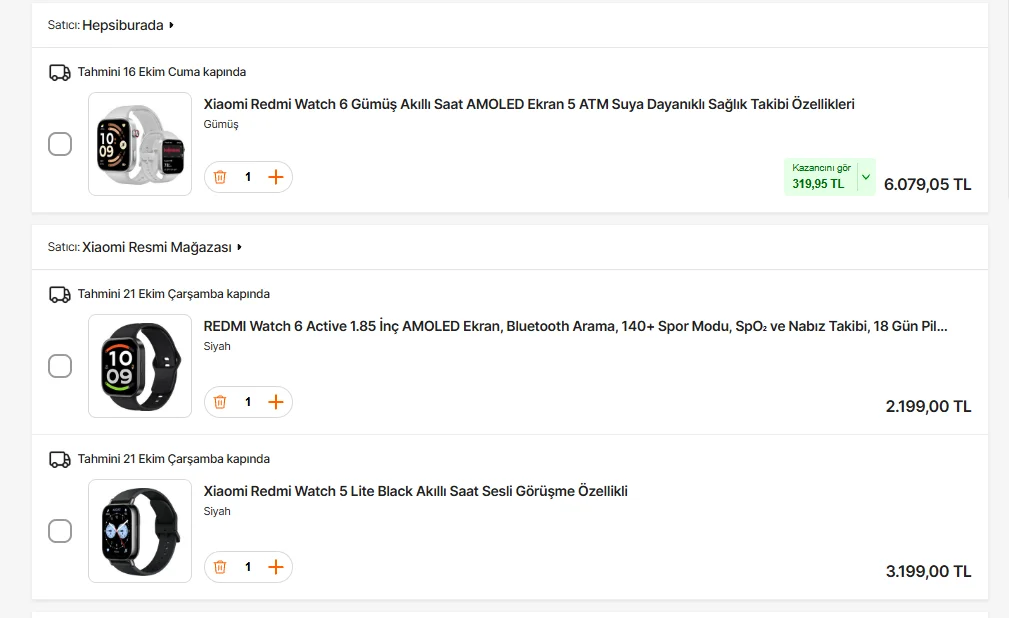Image resolution: width=1009 pixels, height=618 pixels.
Task: Increase quantity of Redmi Watch 6 Gümüş
Action: tap(275, 177)
